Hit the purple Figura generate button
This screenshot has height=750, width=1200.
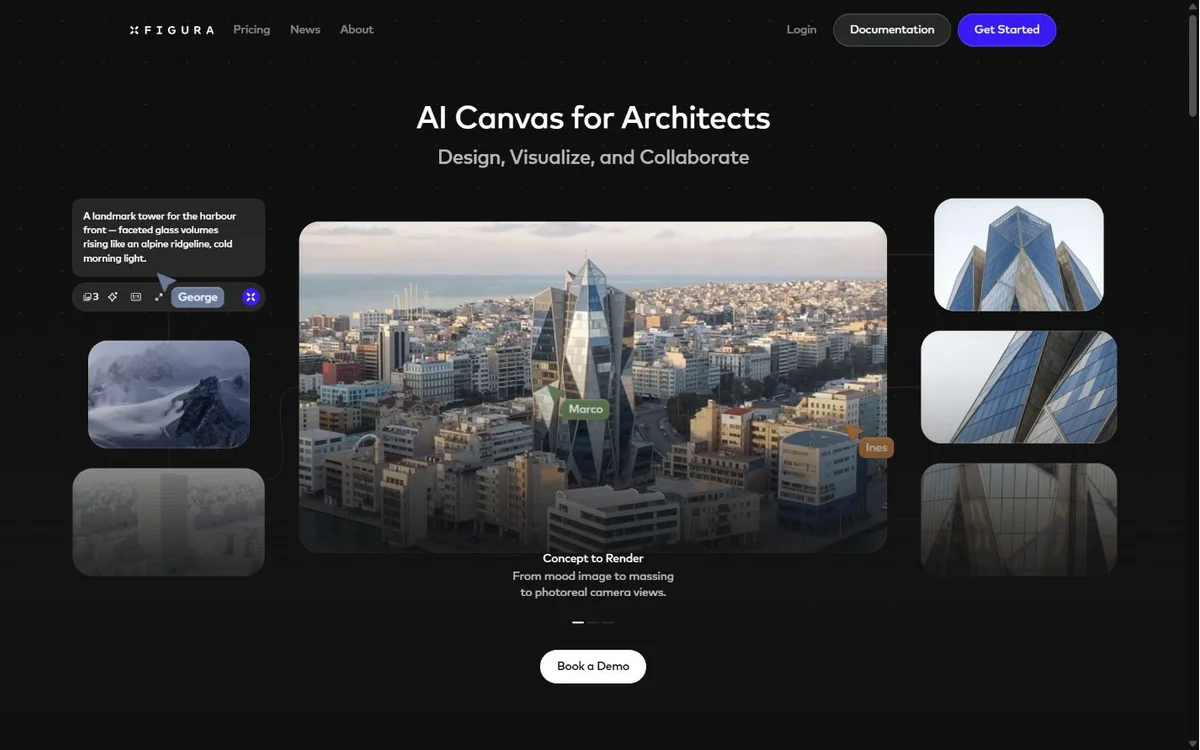pos(250,297)
